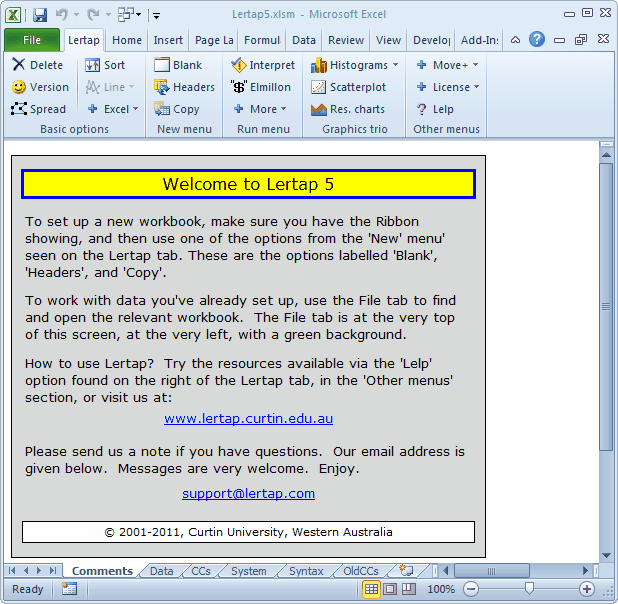This screenshot has width=618, height=604.
Task: Go to first sheet tab arrow
Action: (12, 570)
